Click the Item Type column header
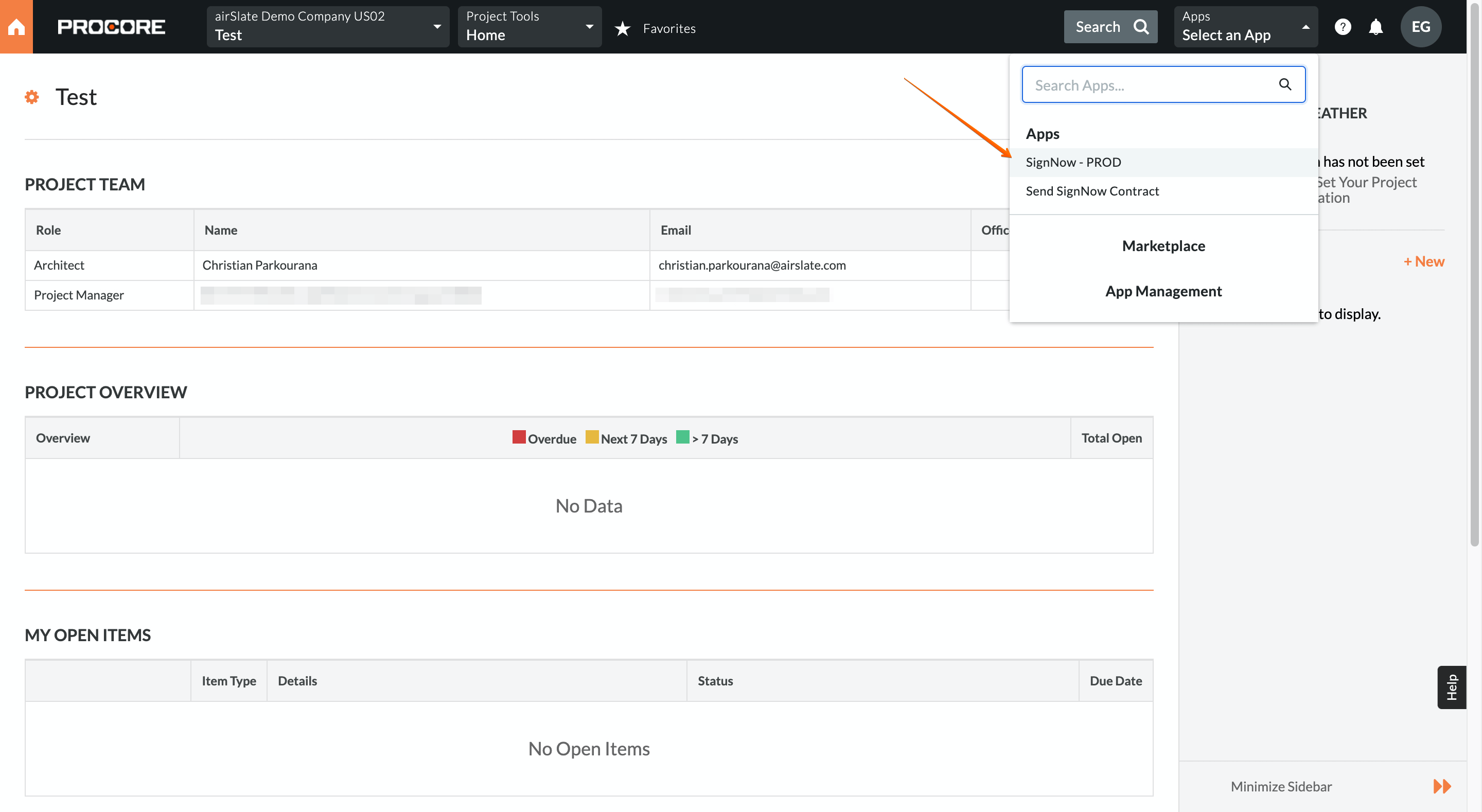The width and height of the screenshot is (1482, 812). [228, 681]
